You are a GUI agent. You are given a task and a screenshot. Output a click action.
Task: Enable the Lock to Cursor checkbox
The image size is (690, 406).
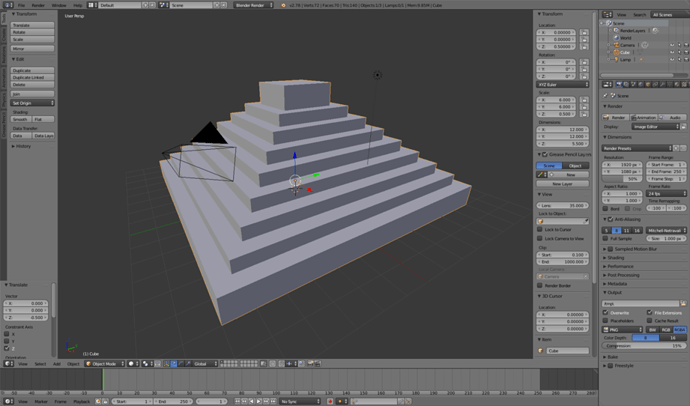tap(540, 229)
